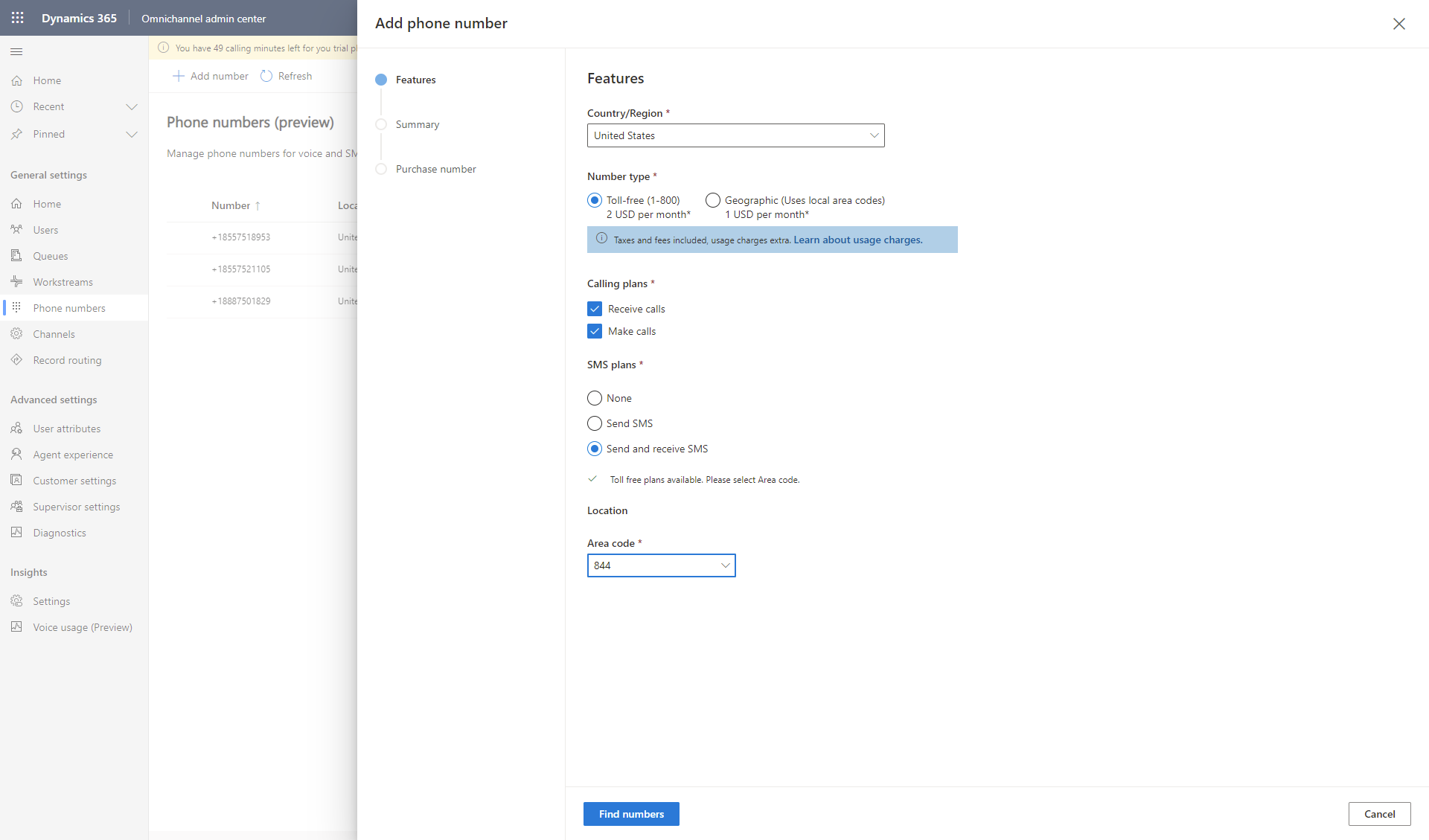1429x840 pixels.
Task: Click the Add number icon
Action: click(178, 75)
